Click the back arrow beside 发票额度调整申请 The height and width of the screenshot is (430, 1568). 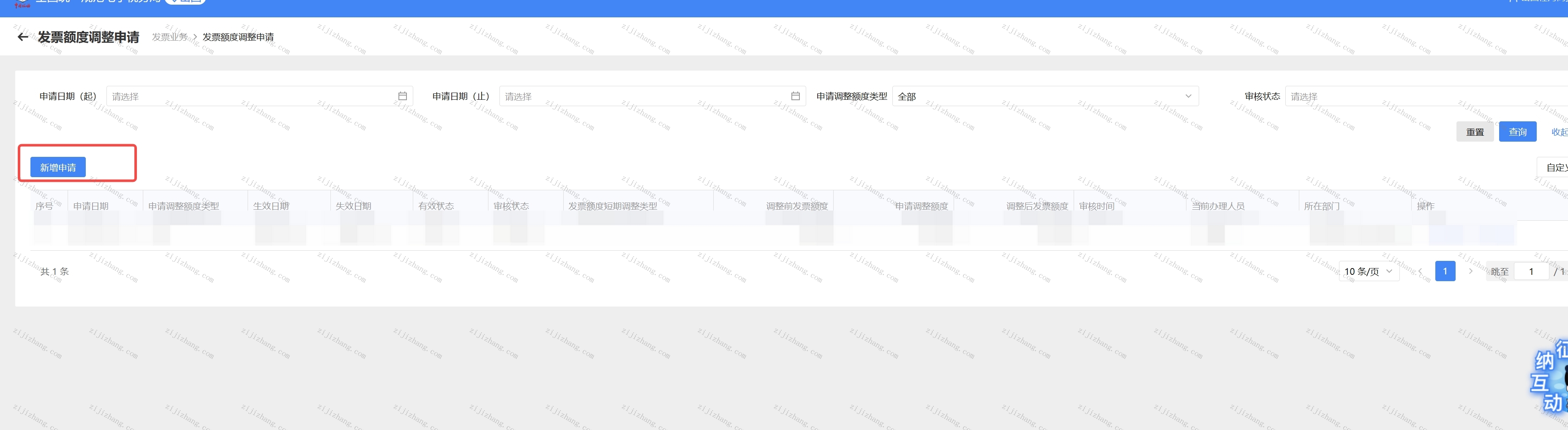coord(22,37)
